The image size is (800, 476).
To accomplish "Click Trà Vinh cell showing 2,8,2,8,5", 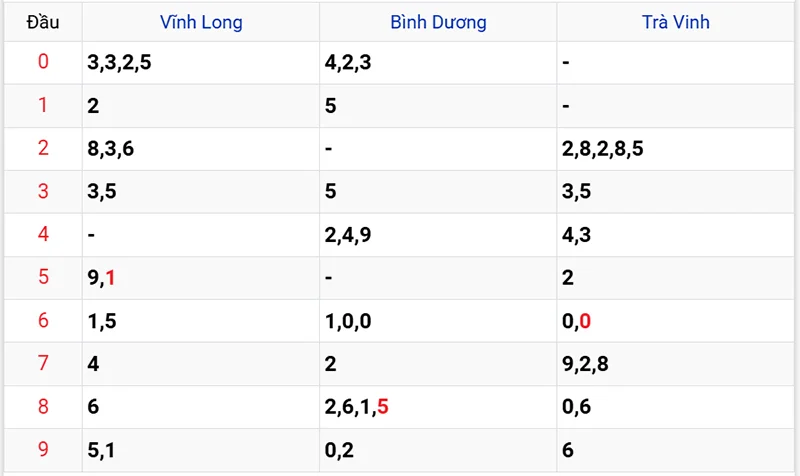I will point(602,149).
